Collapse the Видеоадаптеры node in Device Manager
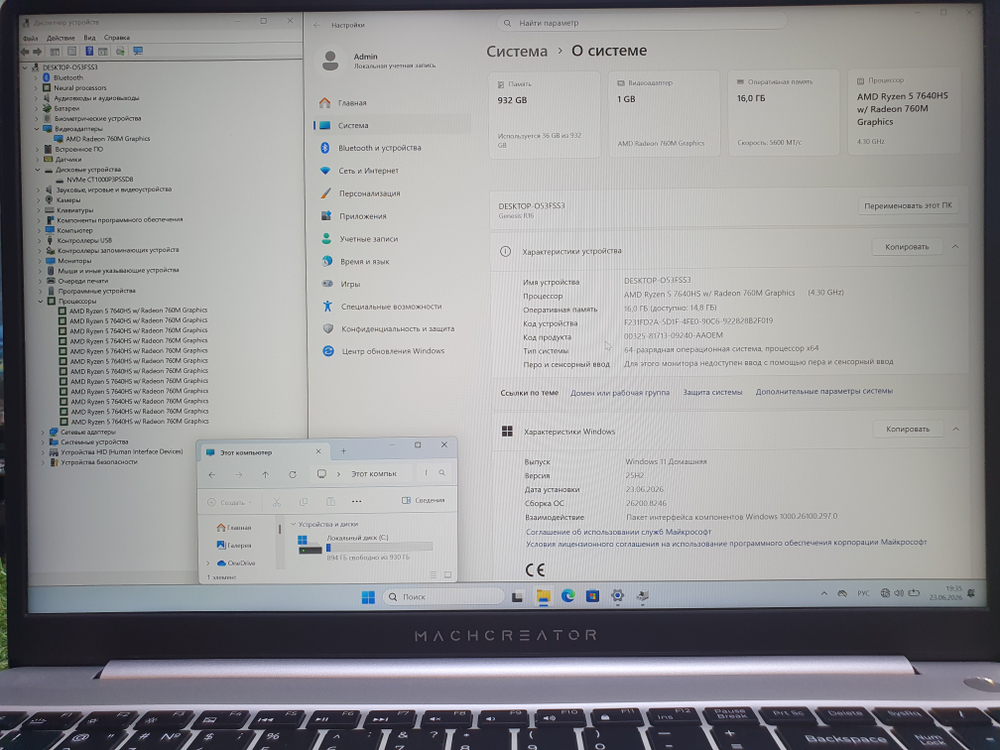Screen dimensions: 1000x750 38,129
